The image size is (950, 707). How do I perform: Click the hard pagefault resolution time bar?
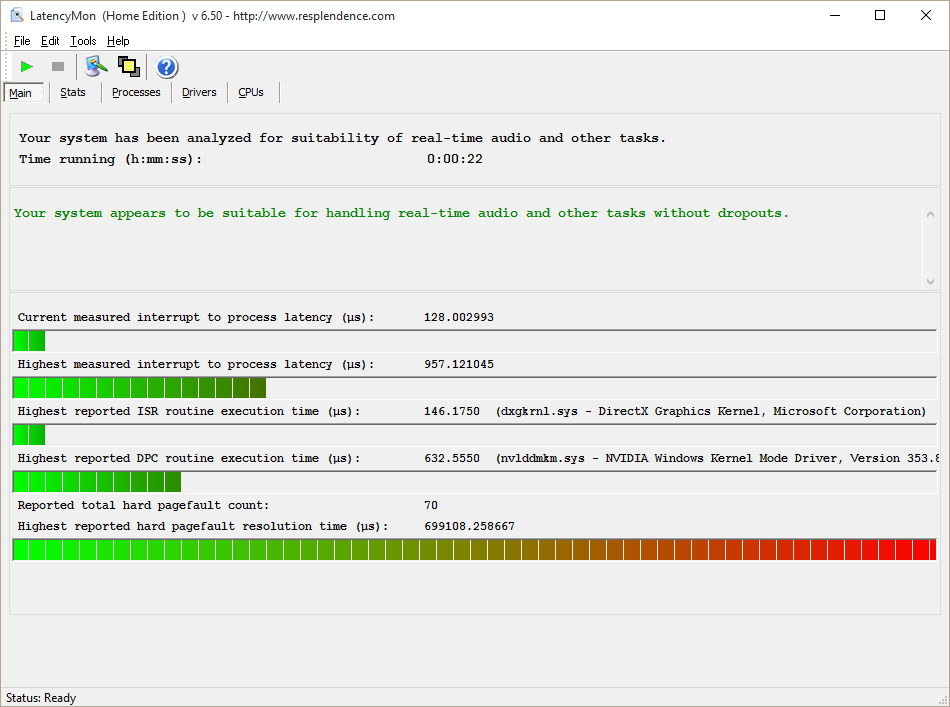point(474,550)
